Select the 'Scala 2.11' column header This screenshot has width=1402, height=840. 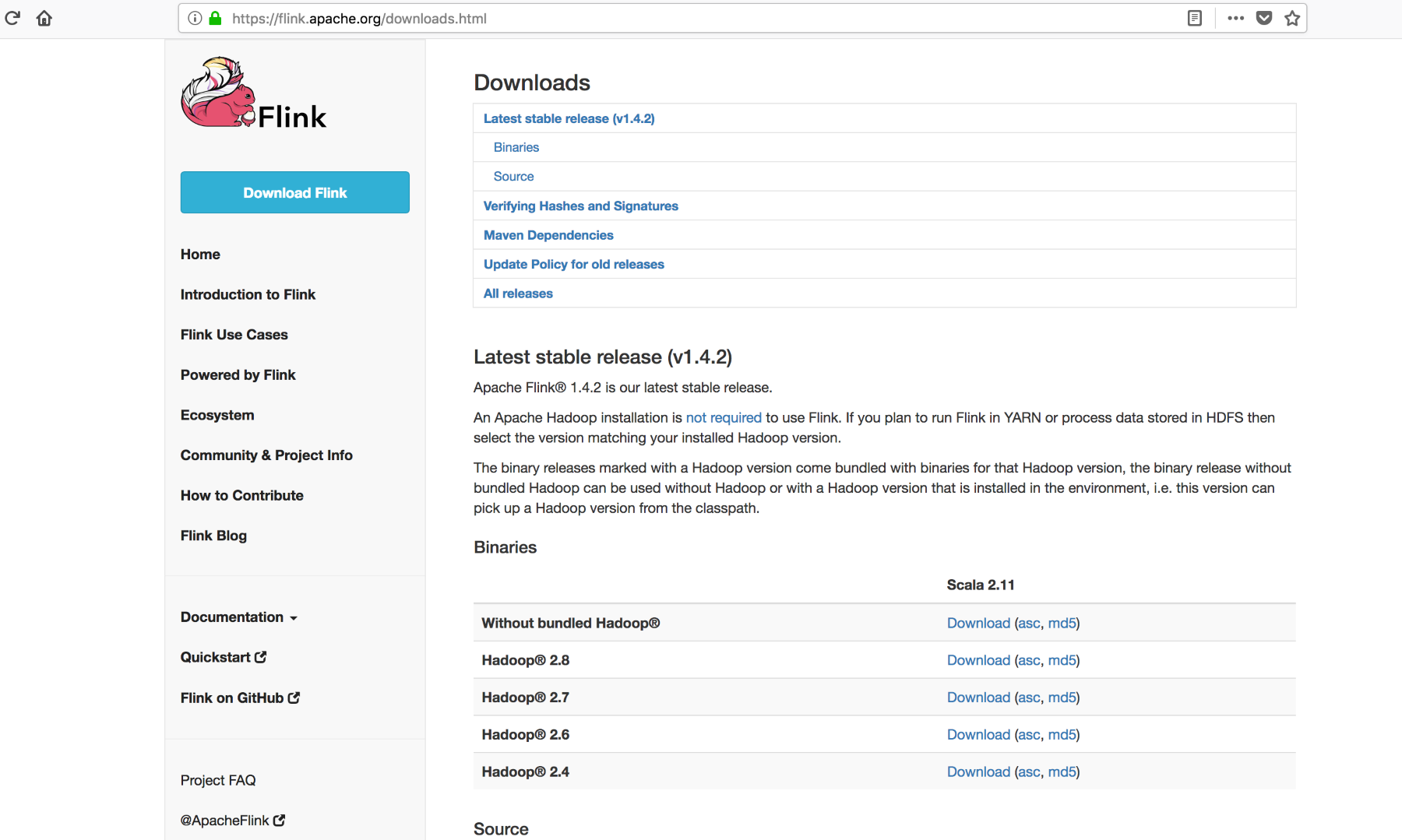pos(981,585)
